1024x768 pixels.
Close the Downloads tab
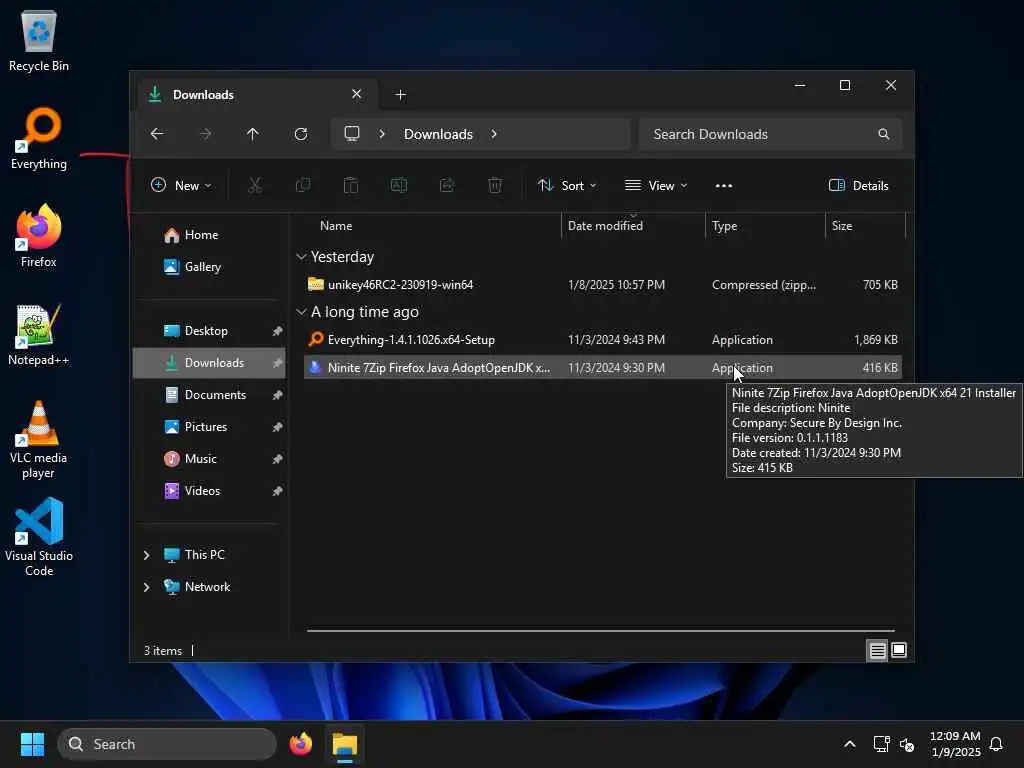tap(357, 94)
